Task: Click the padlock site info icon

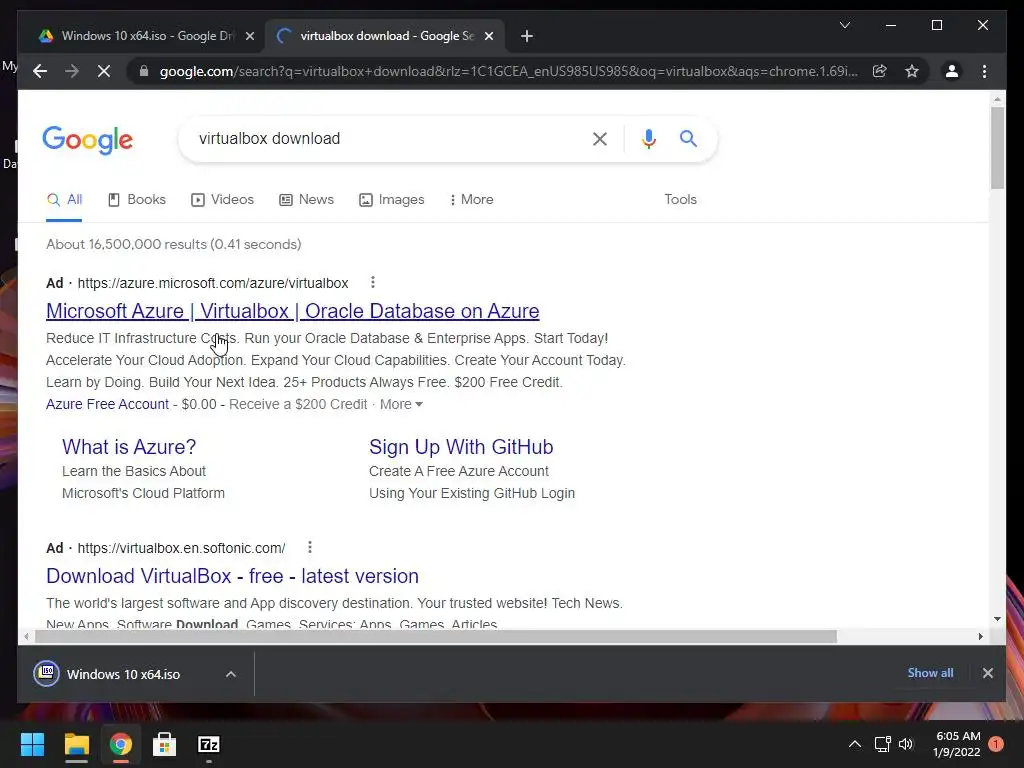Action: pos(144,71)
